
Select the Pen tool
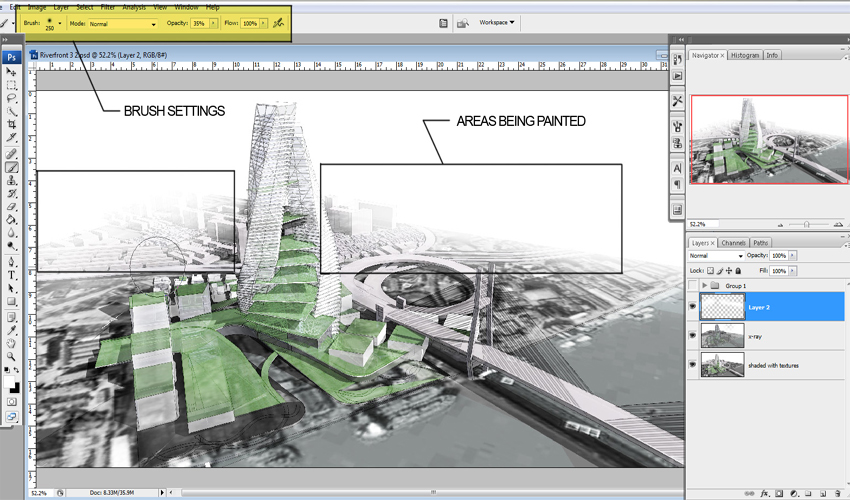tap(11, 262)
